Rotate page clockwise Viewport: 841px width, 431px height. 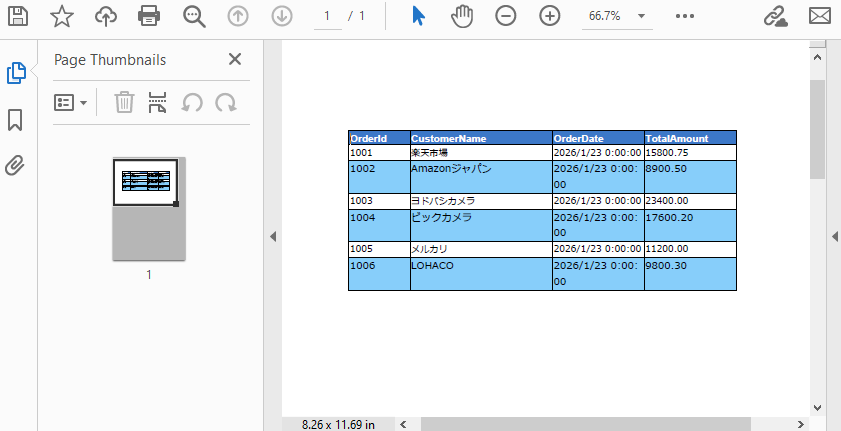(226, 102)
